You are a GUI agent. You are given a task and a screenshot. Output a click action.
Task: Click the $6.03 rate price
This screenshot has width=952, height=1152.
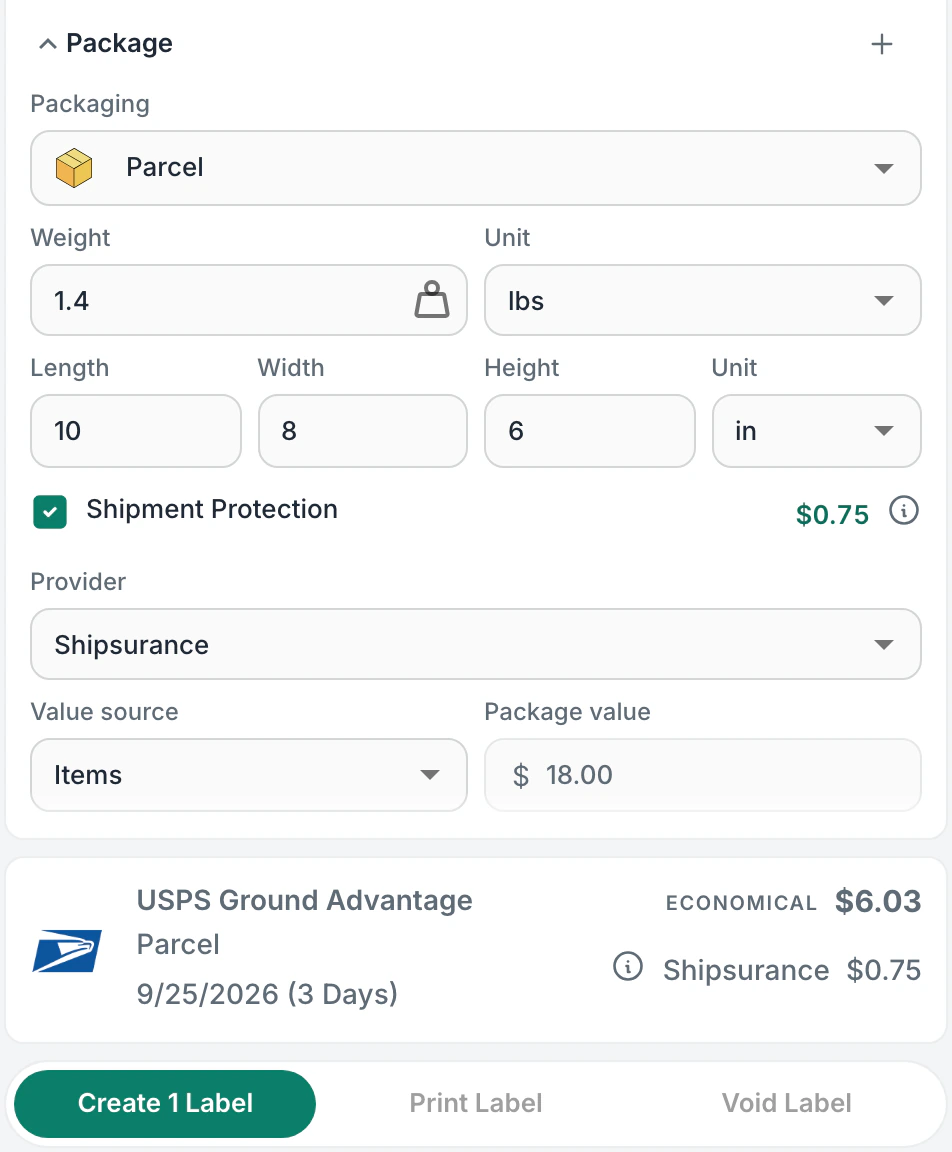878,901
